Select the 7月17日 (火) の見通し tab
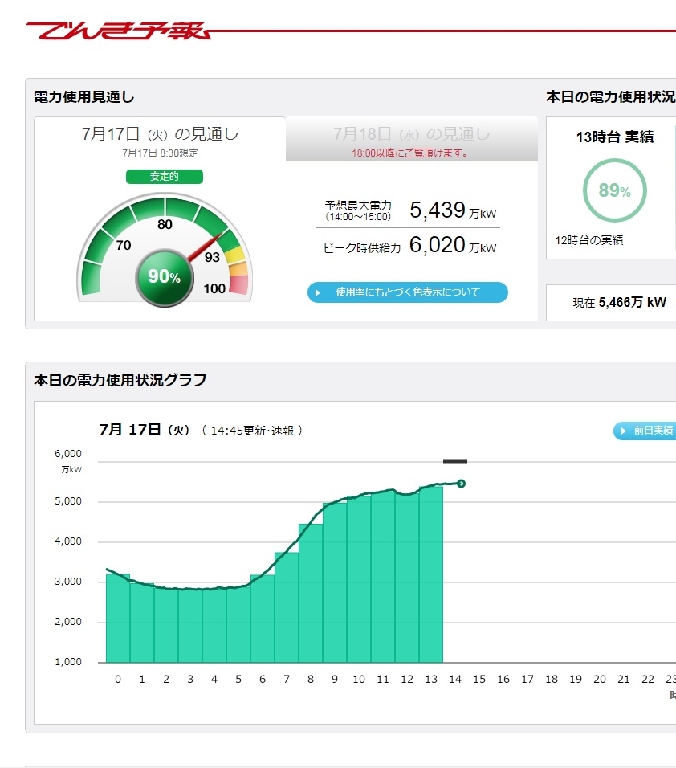The width and height of the screenshot is (676, 768). (x=160, y=140)
